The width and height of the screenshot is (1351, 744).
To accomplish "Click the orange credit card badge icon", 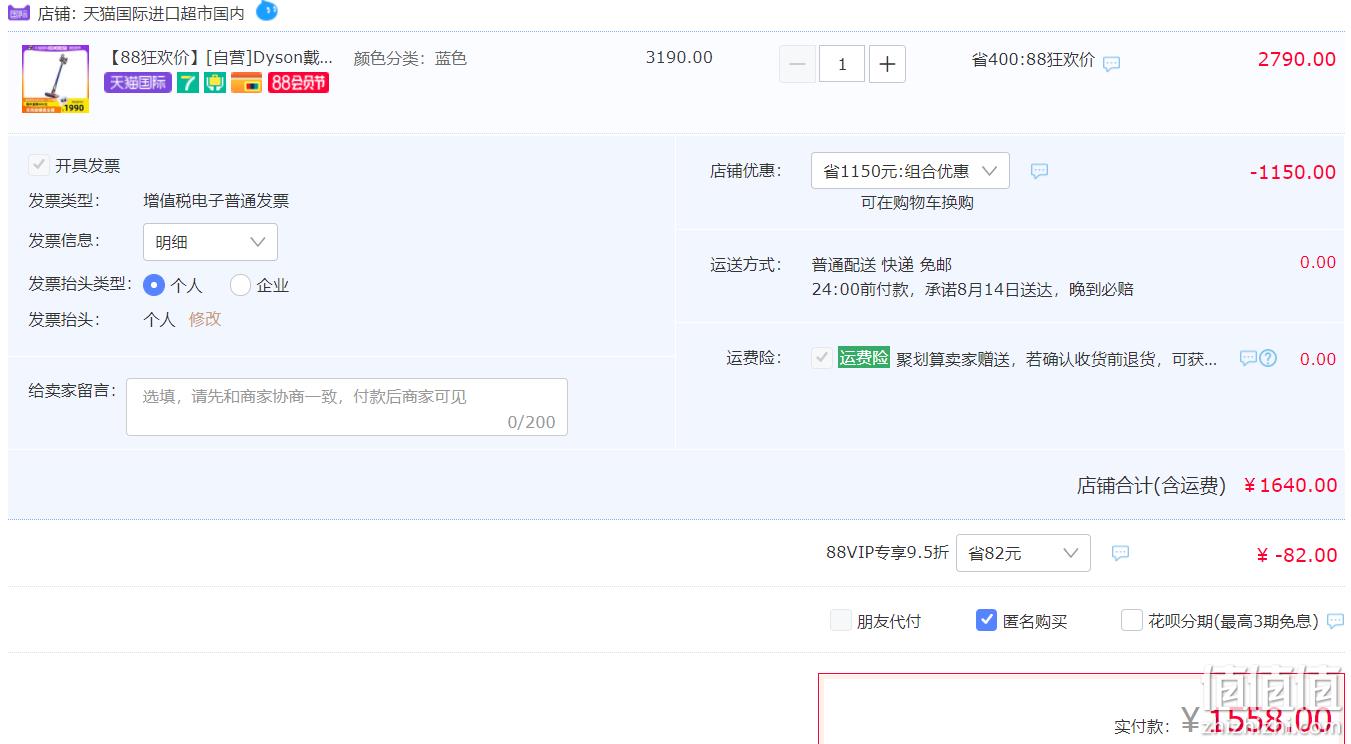I will coord(247,82).
